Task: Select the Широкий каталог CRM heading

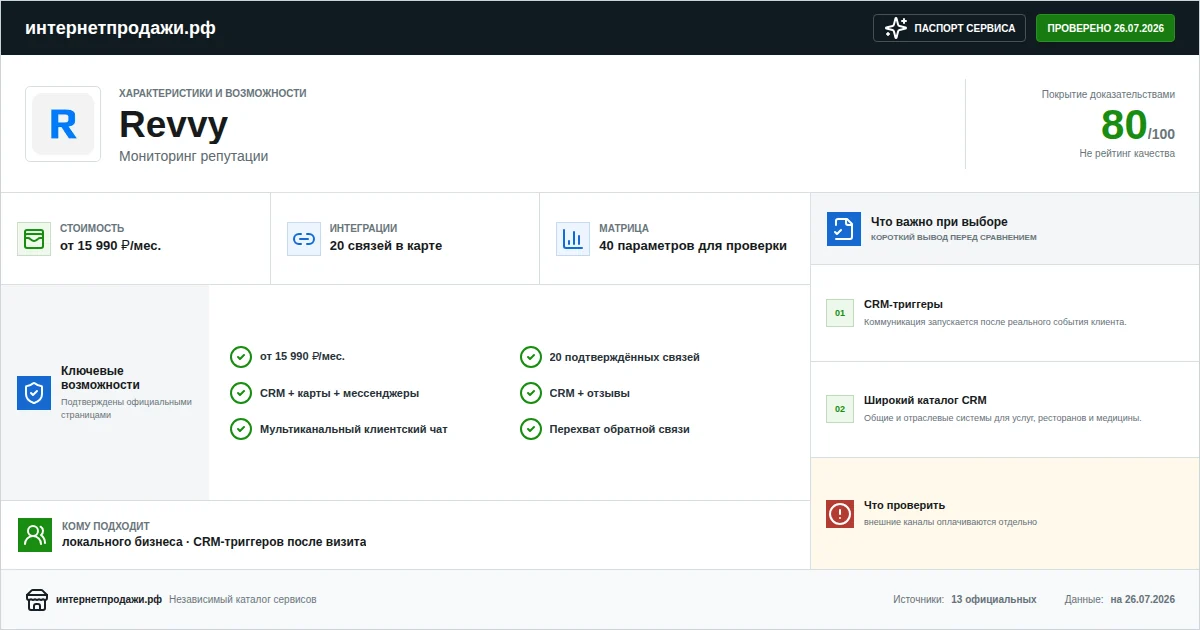Action: [x=925, y=400]
